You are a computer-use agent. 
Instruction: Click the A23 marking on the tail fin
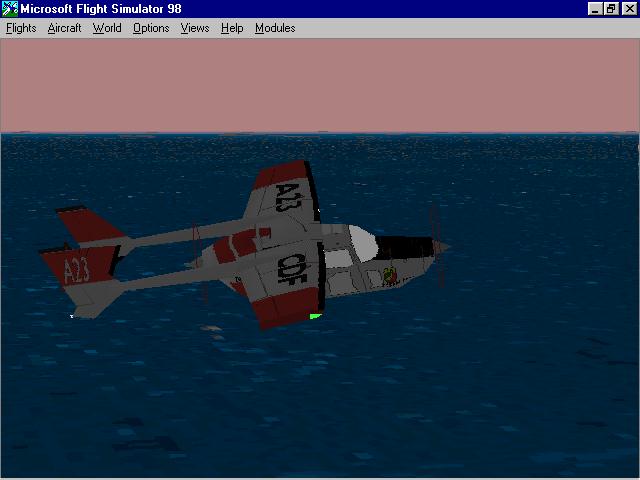[77, 270]
